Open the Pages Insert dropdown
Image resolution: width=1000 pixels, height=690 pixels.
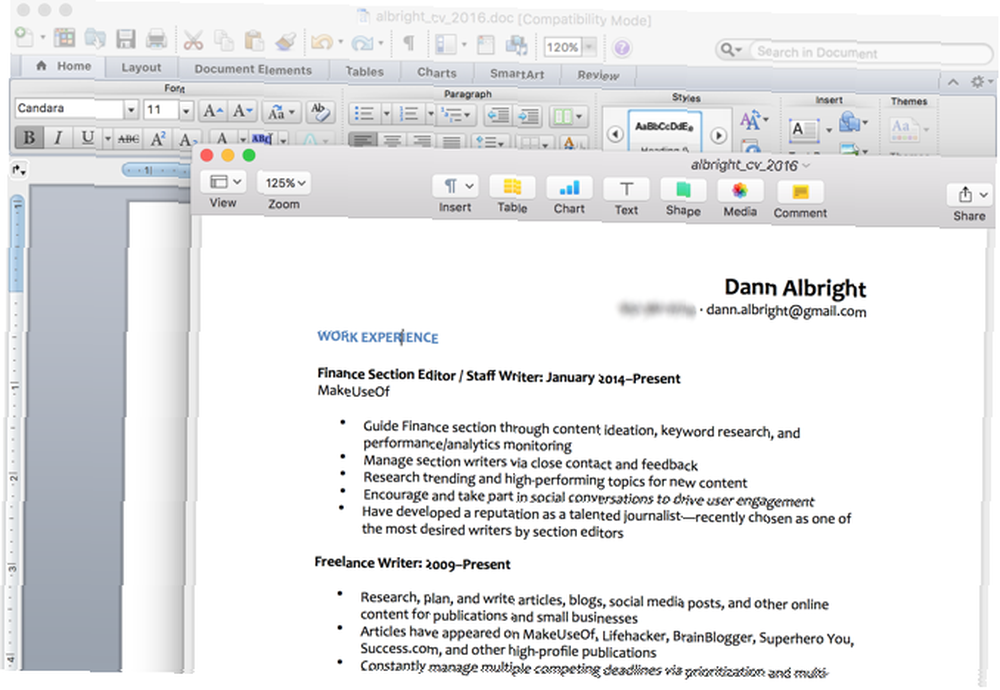click(x=455, y=186)
